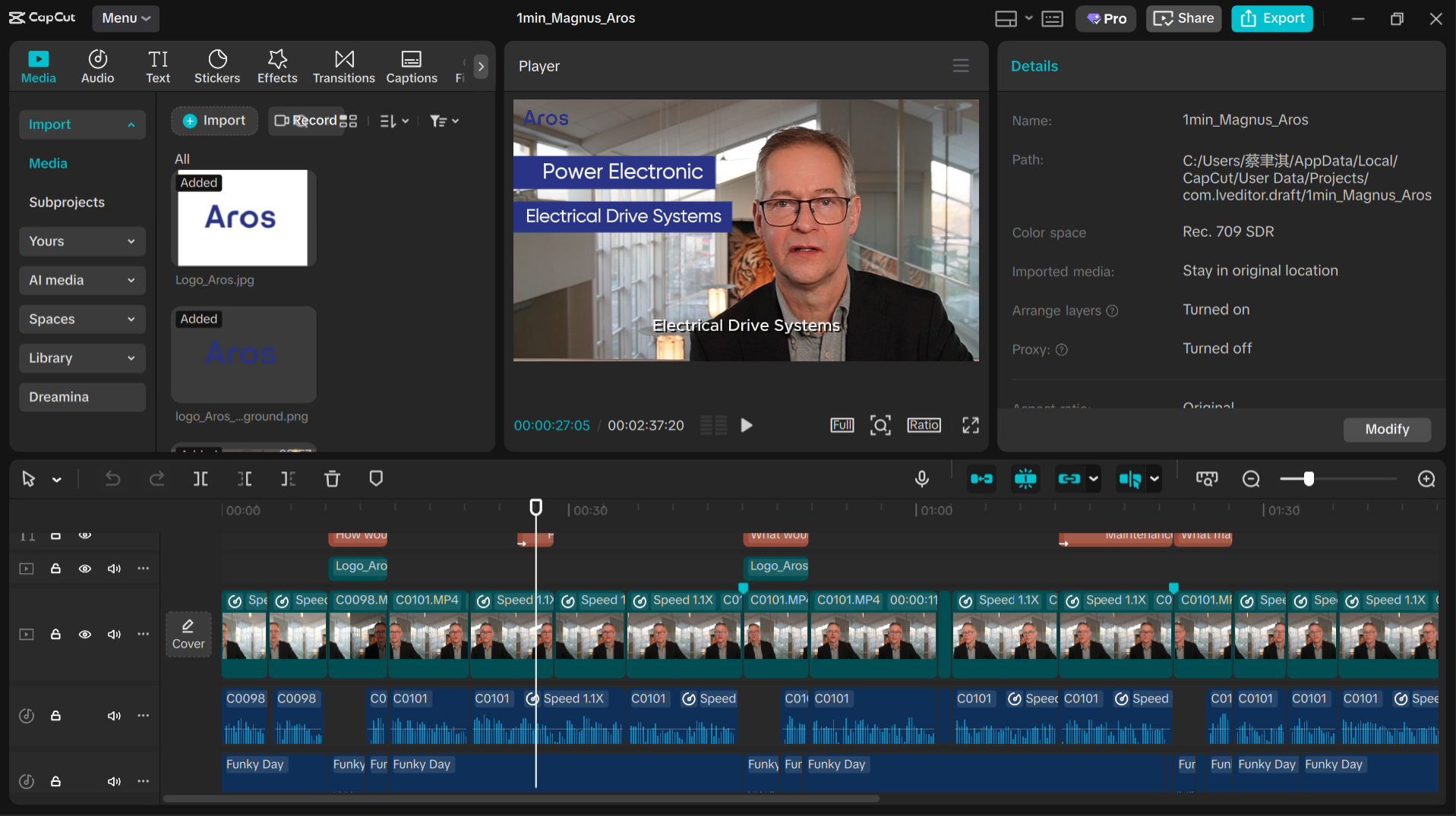The height and width of the screenshot is (816, 1456).
Task: Adjust the timeline zoom slider handle
Action: click(1308, 479)
